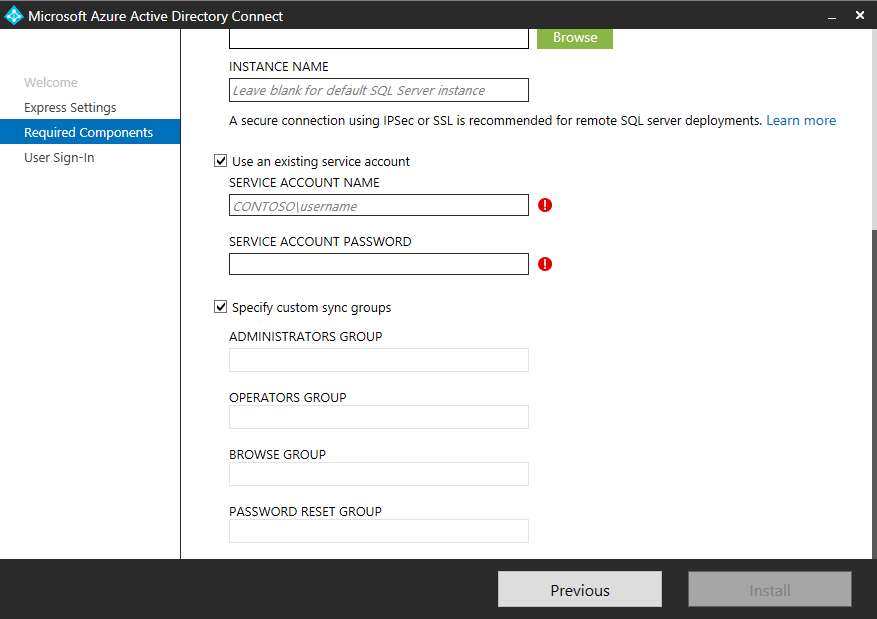Click the green Browse button

click(x=575, y=38)
